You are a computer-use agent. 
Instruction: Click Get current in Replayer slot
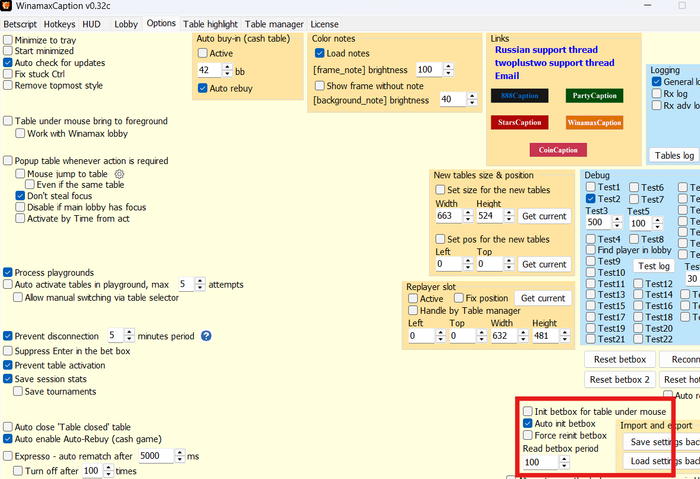coord(543,298)
